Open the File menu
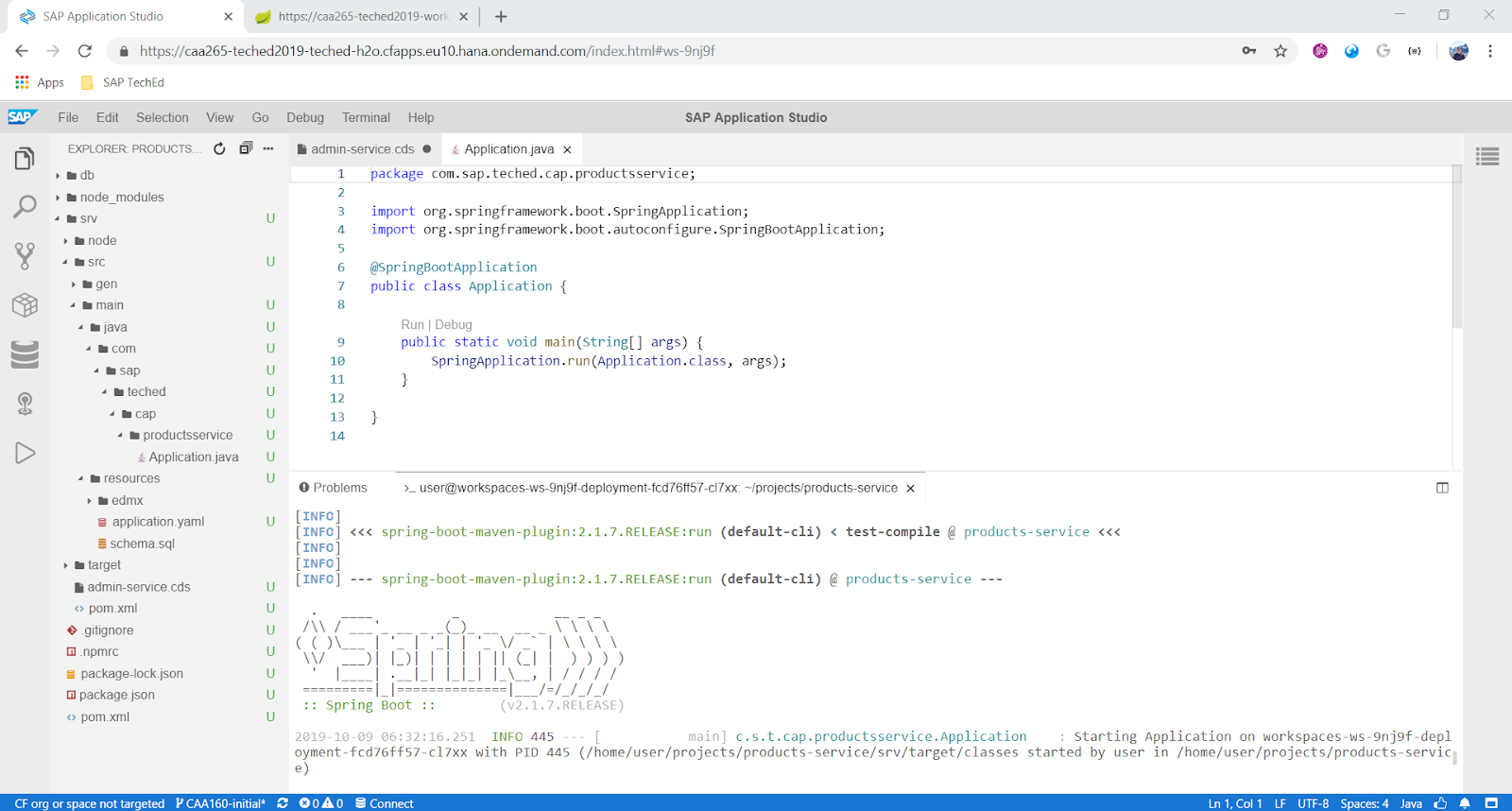The width and height of the screenshot is (1512, 811). tap(68, 117)
